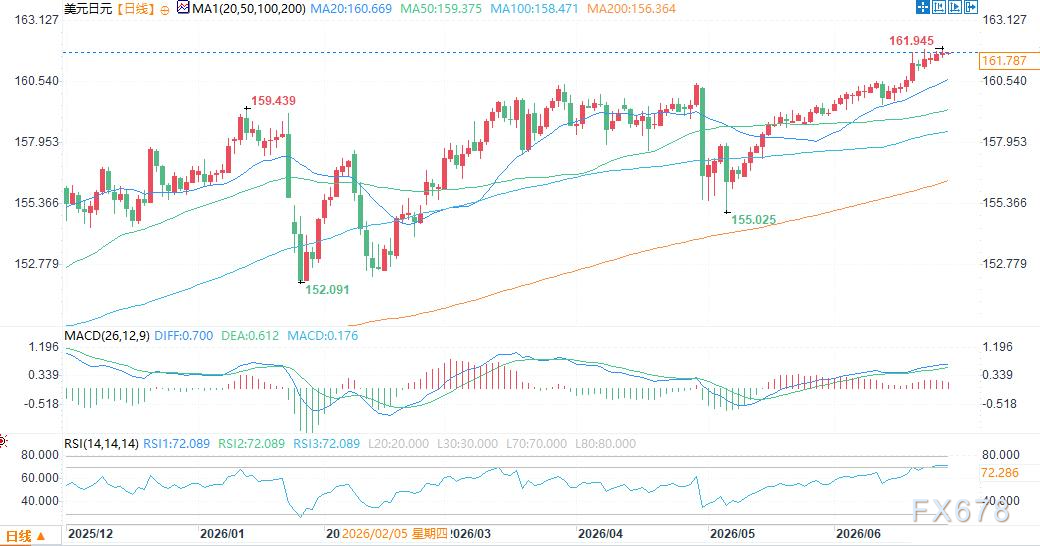Screen dimensions: 1040x546
Task: Click the 155.025 low price marker
Action: (x=753, y=220)
